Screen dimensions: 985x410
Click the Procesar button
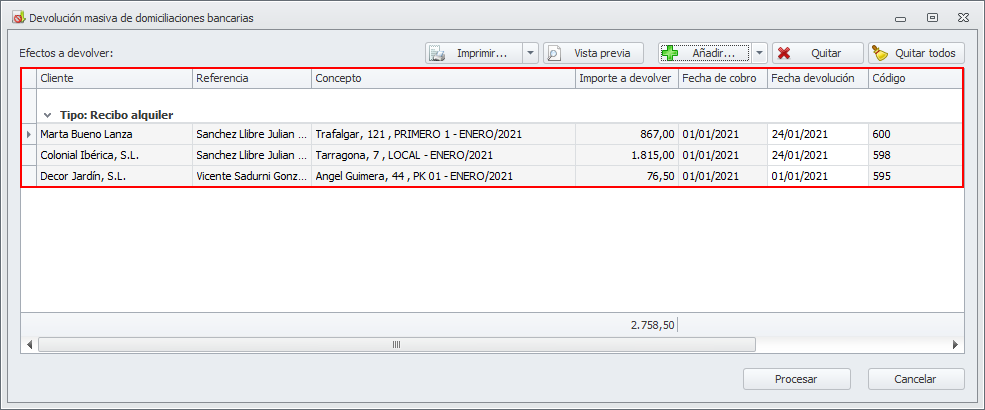point(797,379)
